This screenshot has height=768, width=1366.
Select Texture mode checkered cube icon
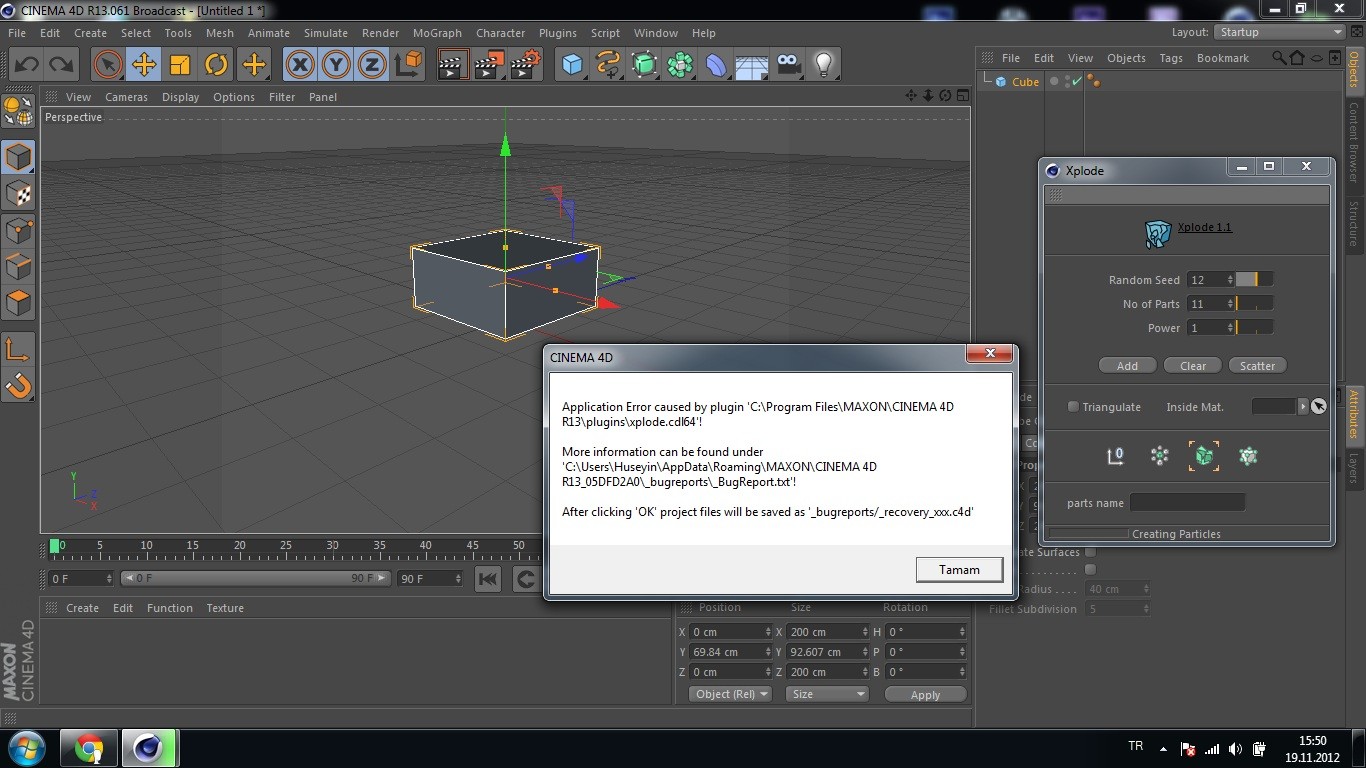click(18, 193)
